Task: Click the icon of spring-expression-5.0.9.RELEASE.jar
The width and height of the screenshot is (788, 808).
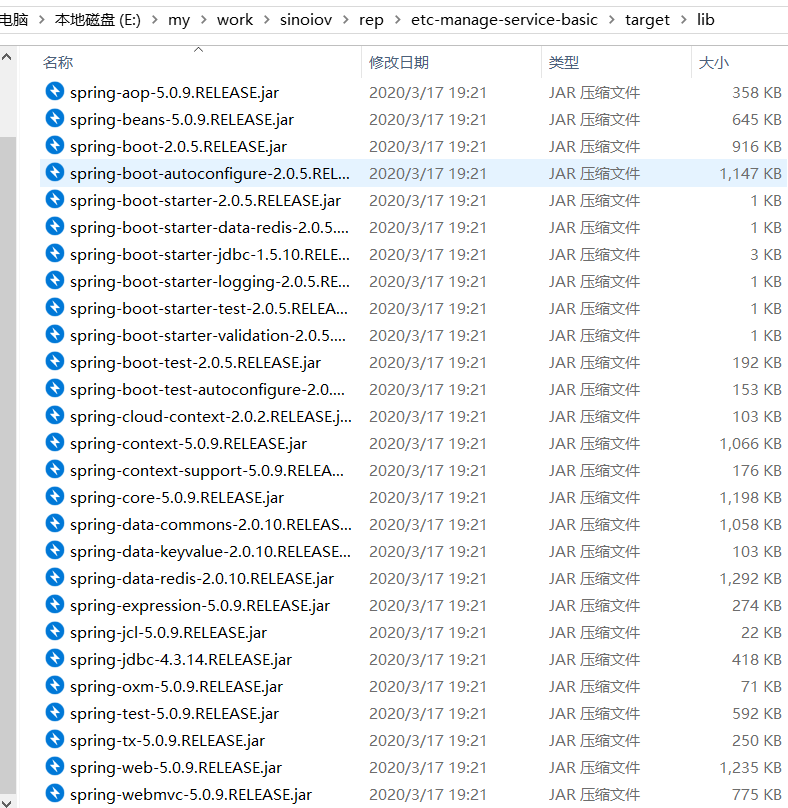Action: [55, 604]
